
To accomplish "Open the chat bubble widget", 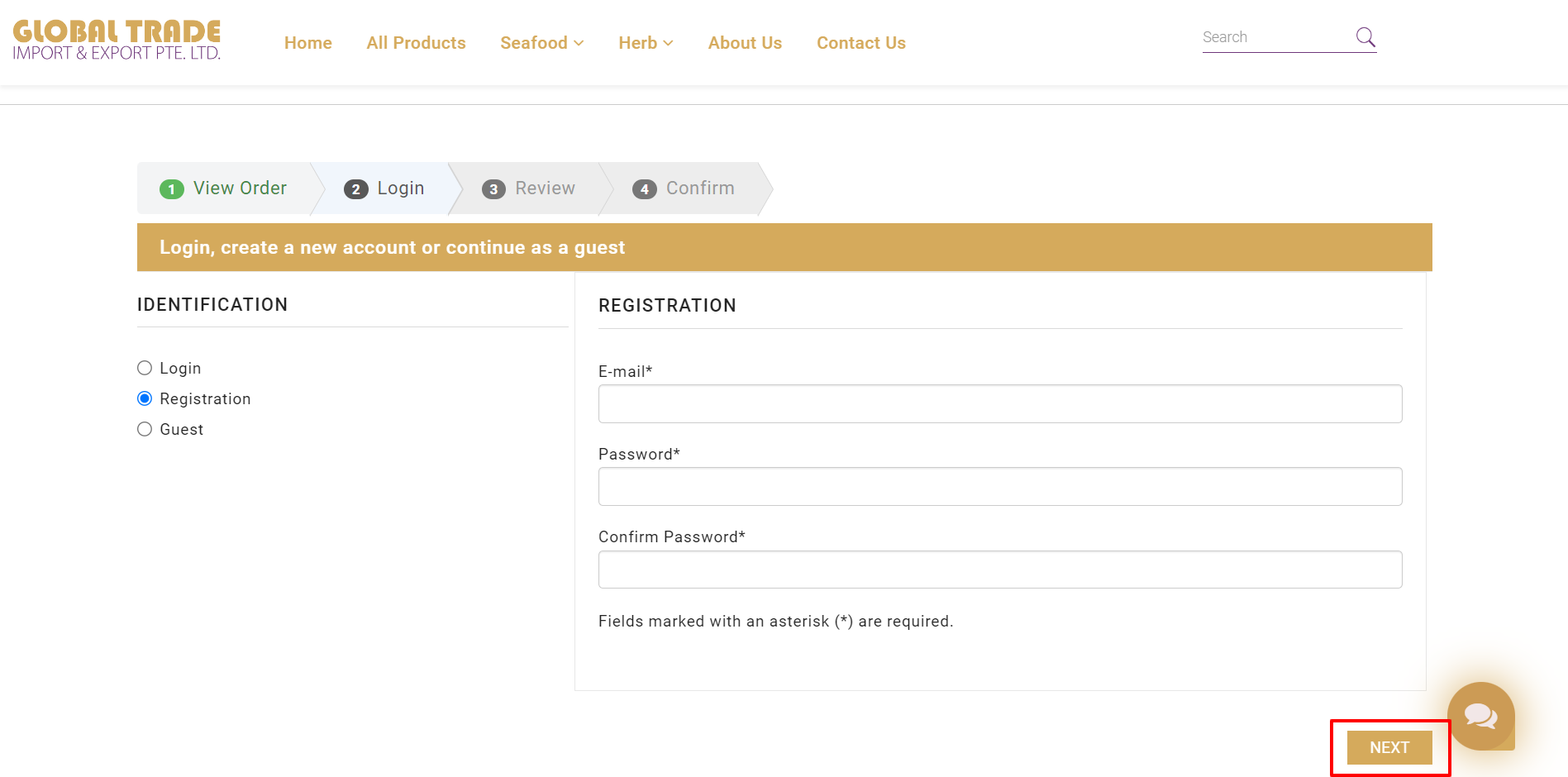I will click(1480, 715).
